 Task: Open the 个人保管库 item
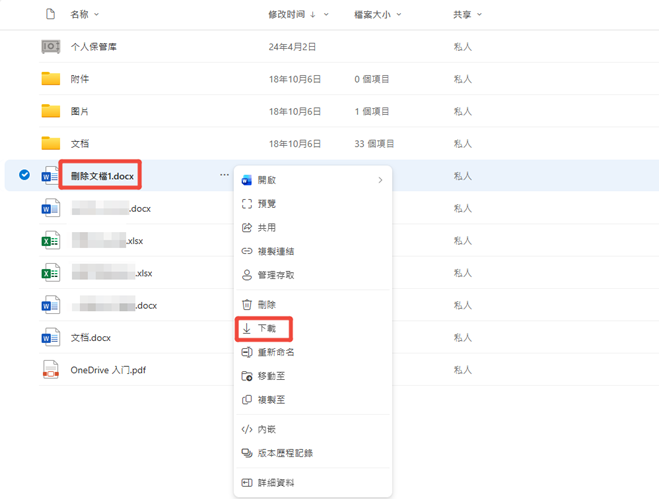click(x=93, y=47)
